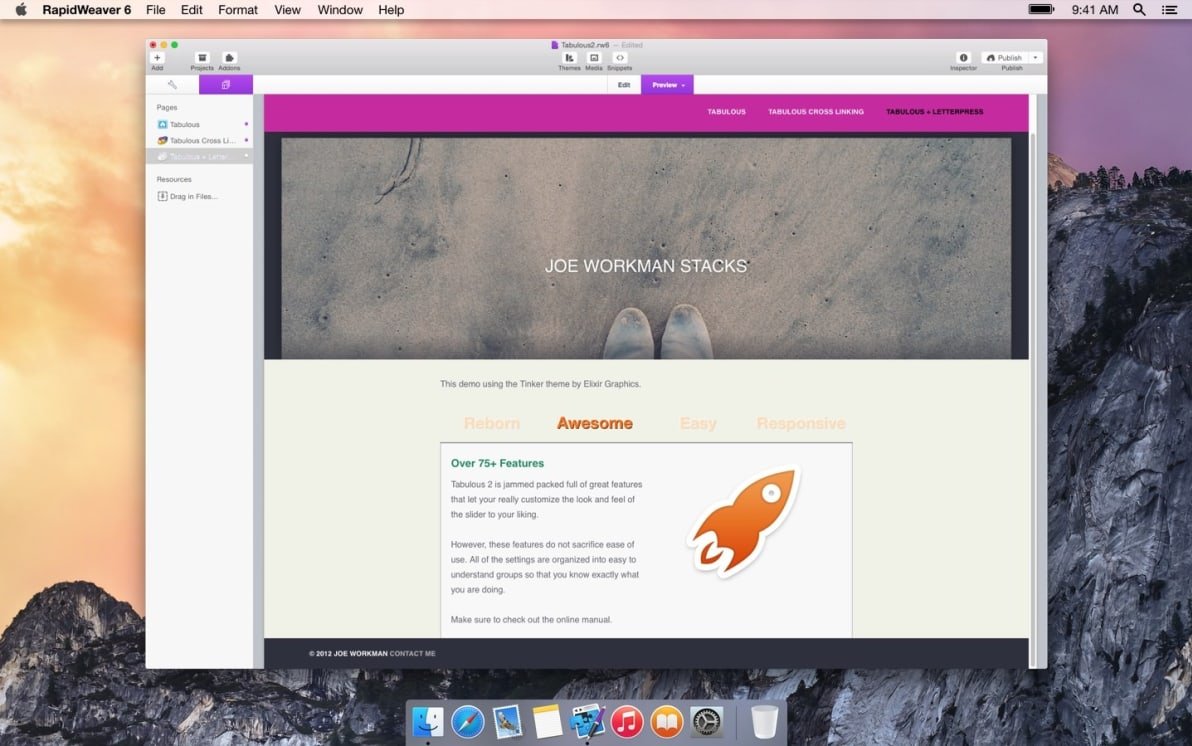Select the Awesome tab in the preview
Viewport: 1192px width, 746px height.
coord(595,423)
